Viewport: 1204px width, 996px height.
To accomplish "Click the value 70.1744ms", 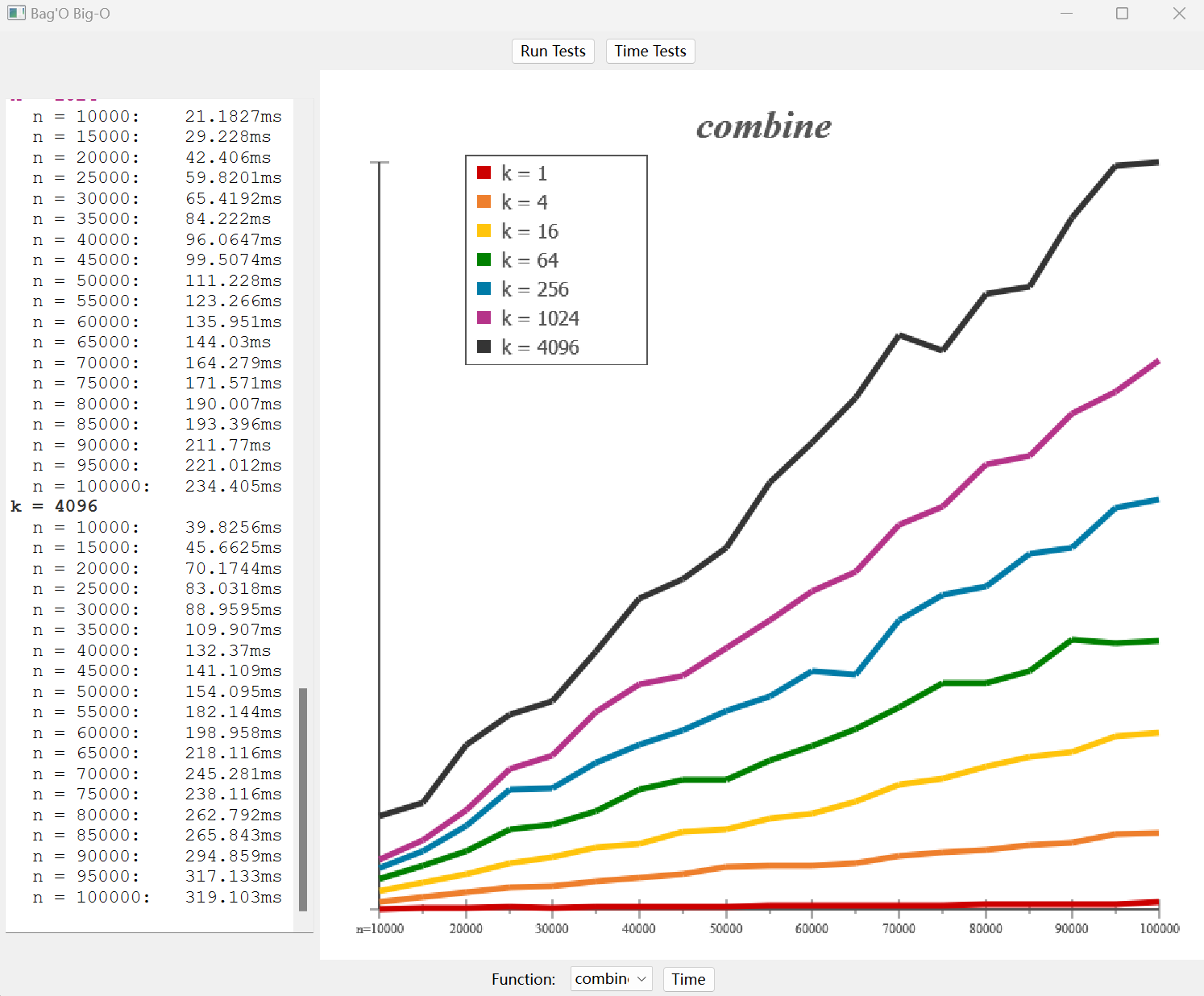I will coord(234,568).
